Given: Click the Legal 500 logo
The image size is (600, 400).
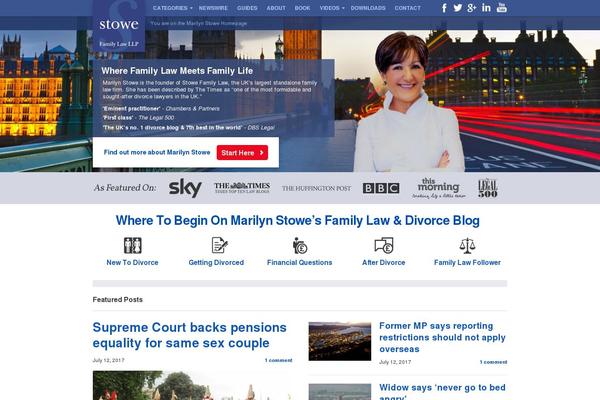Looking at the screenshot, I should [x=488, y=188].
